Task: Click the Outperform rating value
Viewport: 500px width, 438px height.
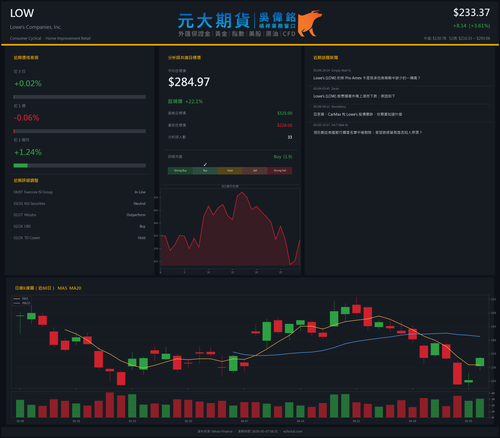Action: click(x=136, y=215)
